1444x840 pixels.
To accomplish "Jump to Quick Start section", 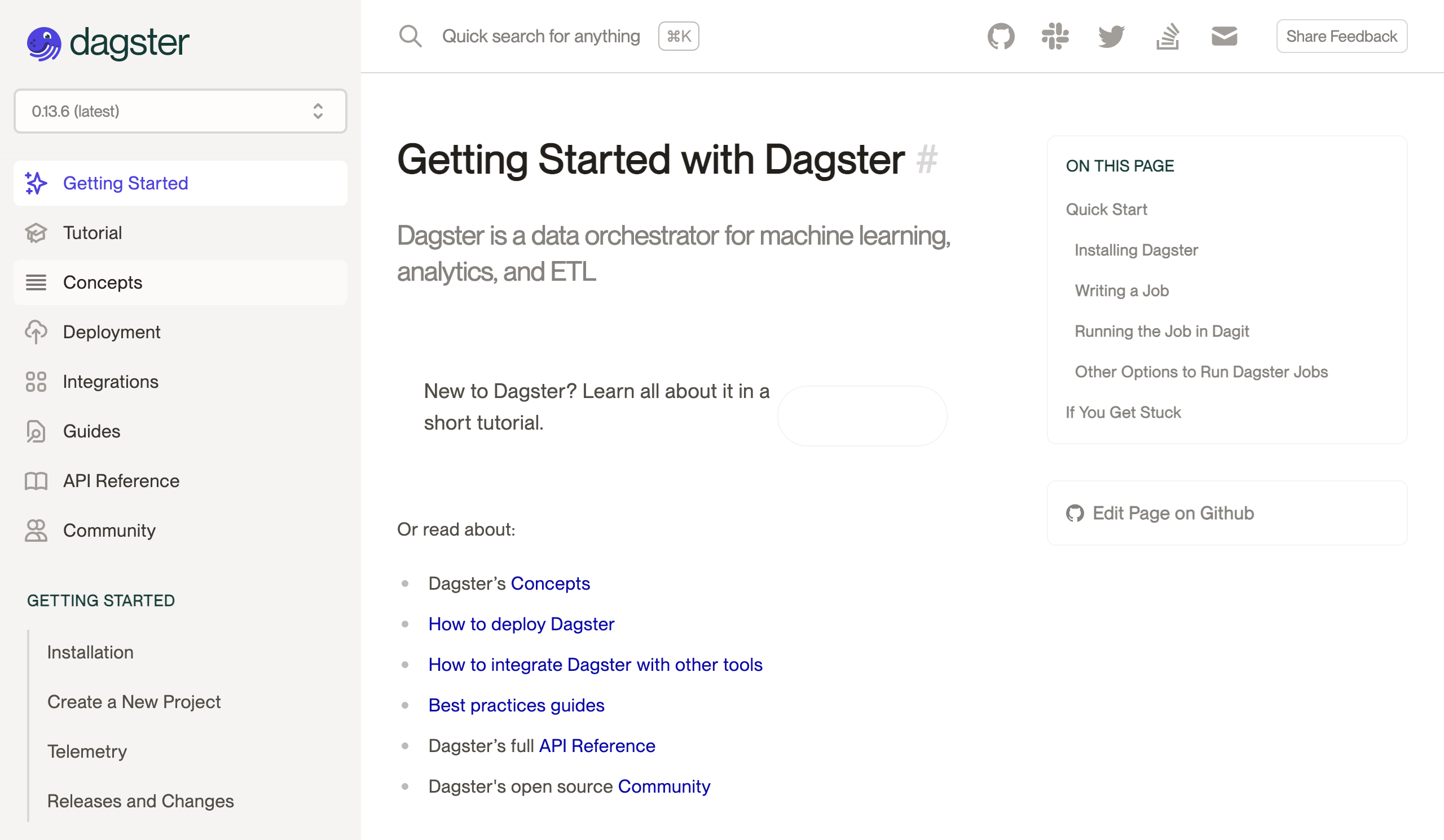I will click(x=1106, y=209).
